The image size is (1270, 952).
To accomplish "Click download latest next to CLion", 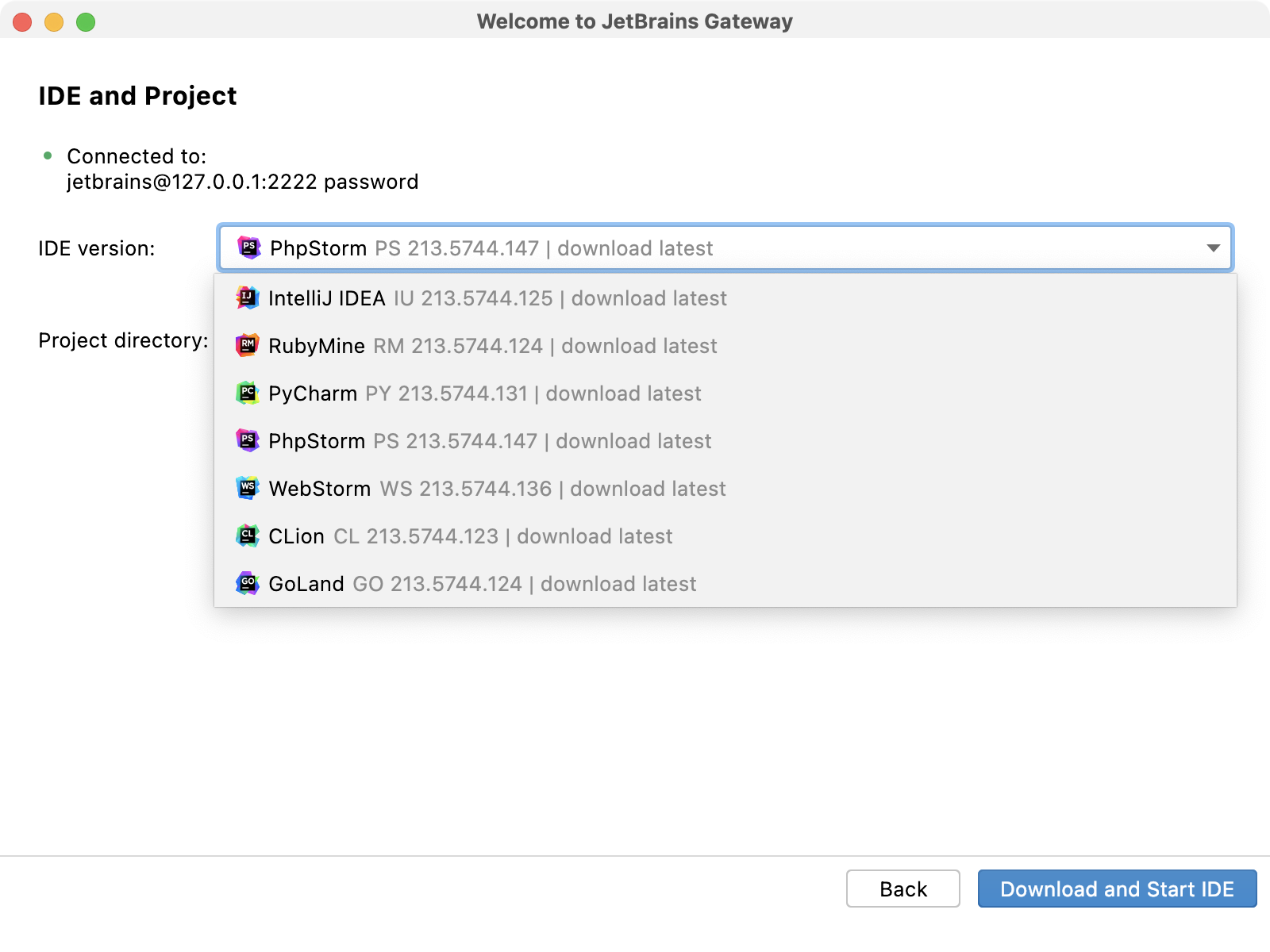I will click(x=594, y=536).
